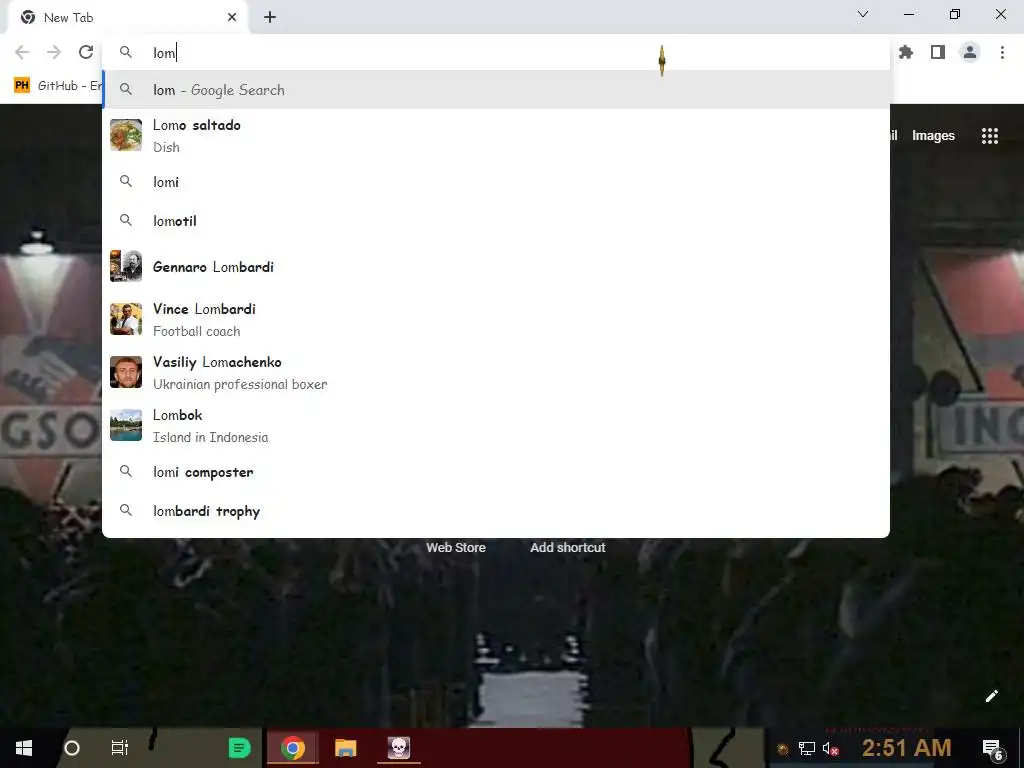
Task: Choose Vasiliy Lomachenko suggestion
Action: 496,373
